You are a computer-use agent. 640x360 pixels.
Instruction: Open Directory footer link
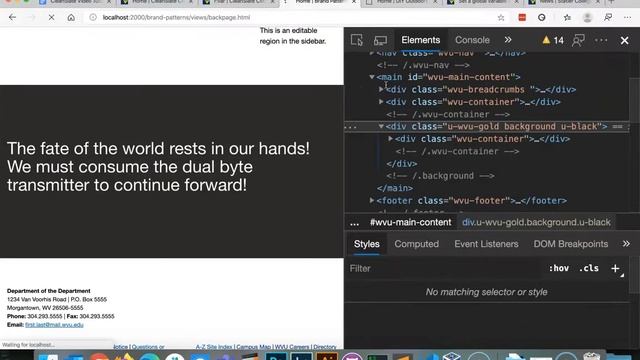click(x=325, y=347)
